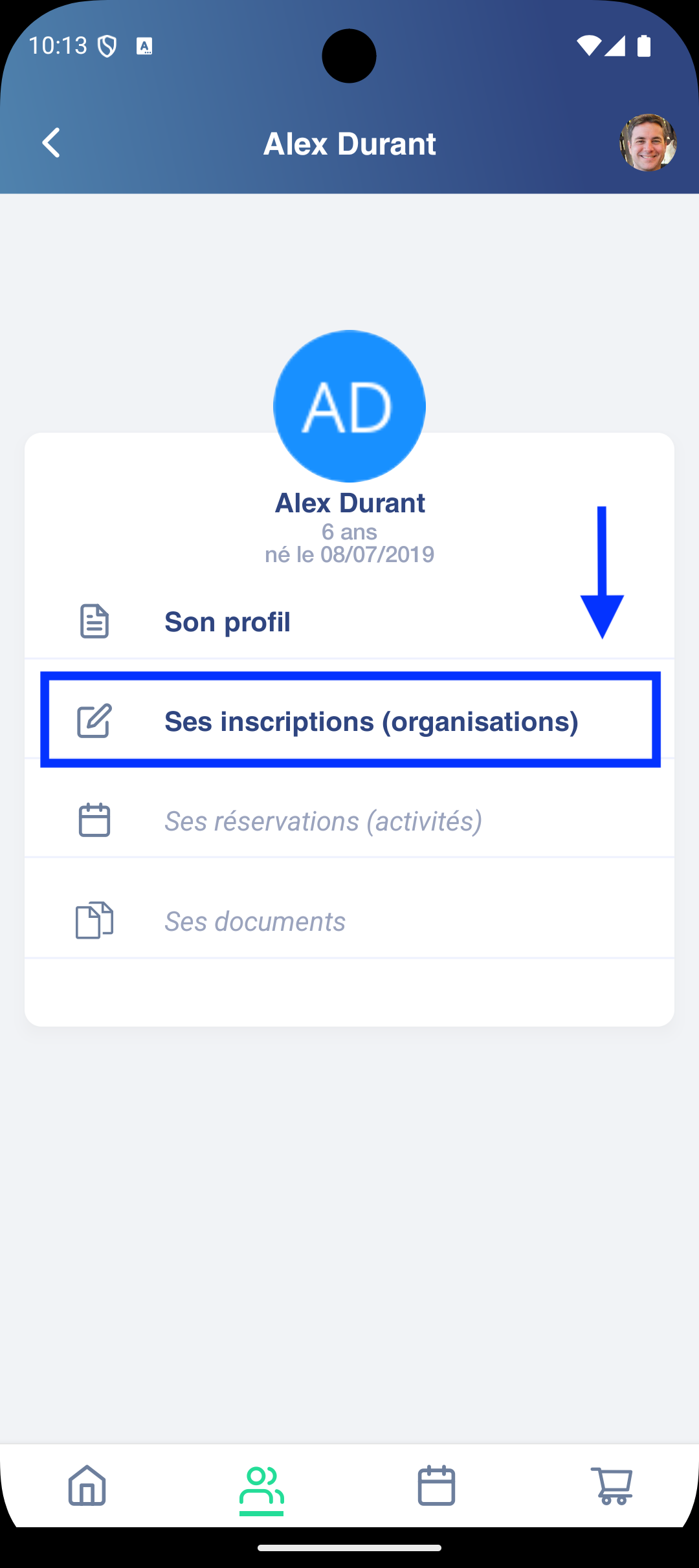Click the Son profil document icon
The height and width of the screenshot is (1568, 699).
94,622
